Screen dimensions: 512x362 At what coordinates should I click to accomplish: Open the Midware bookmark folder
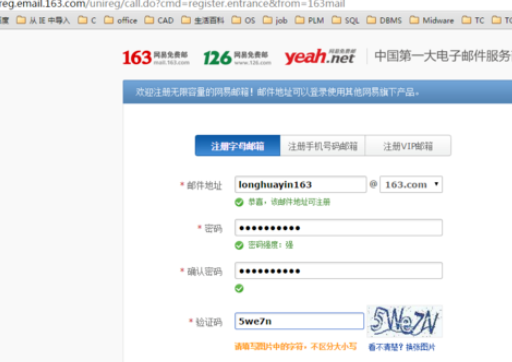point(432,20)
